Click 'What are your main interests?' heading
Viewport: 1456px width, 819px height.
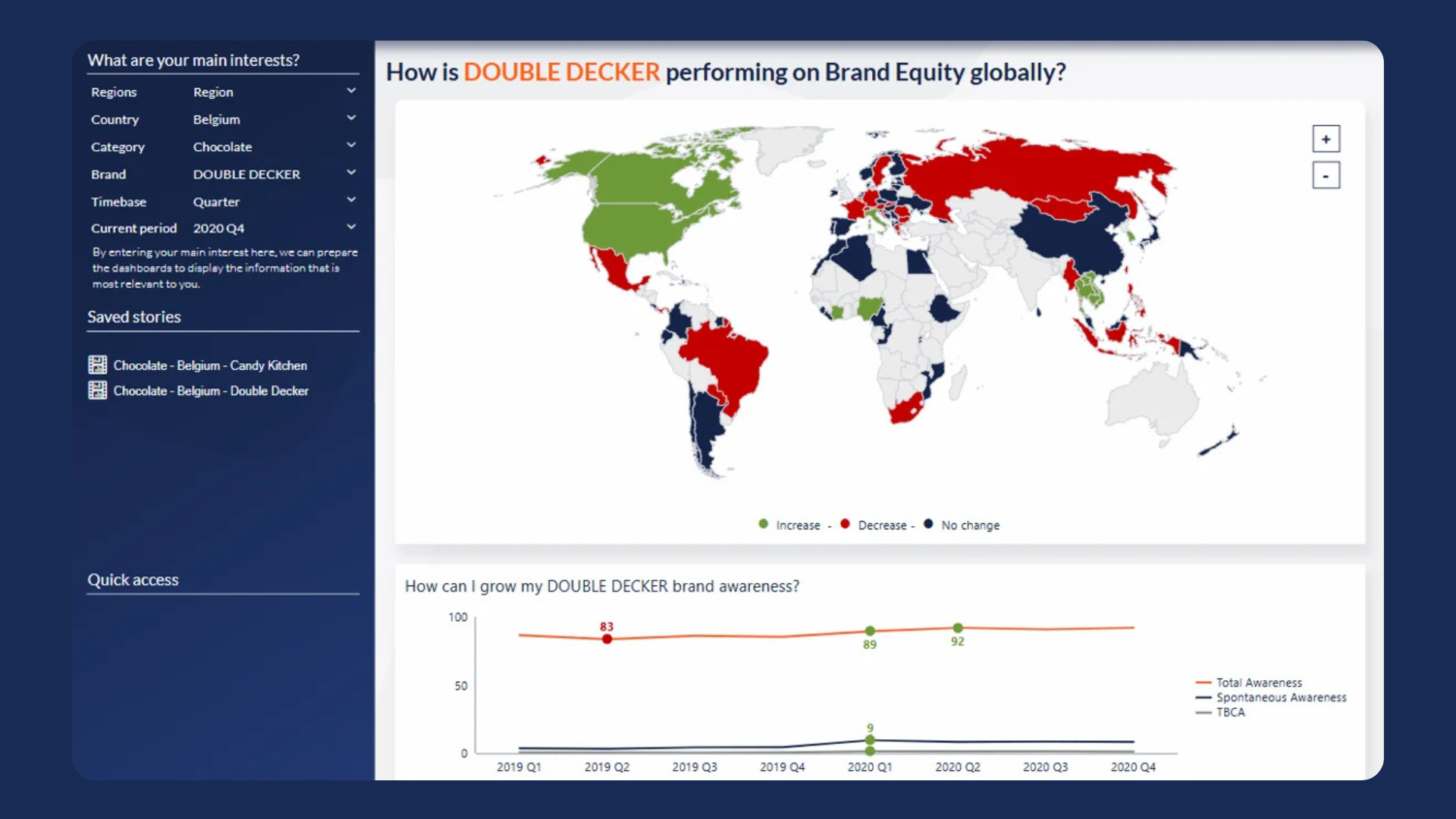(193, 60)
